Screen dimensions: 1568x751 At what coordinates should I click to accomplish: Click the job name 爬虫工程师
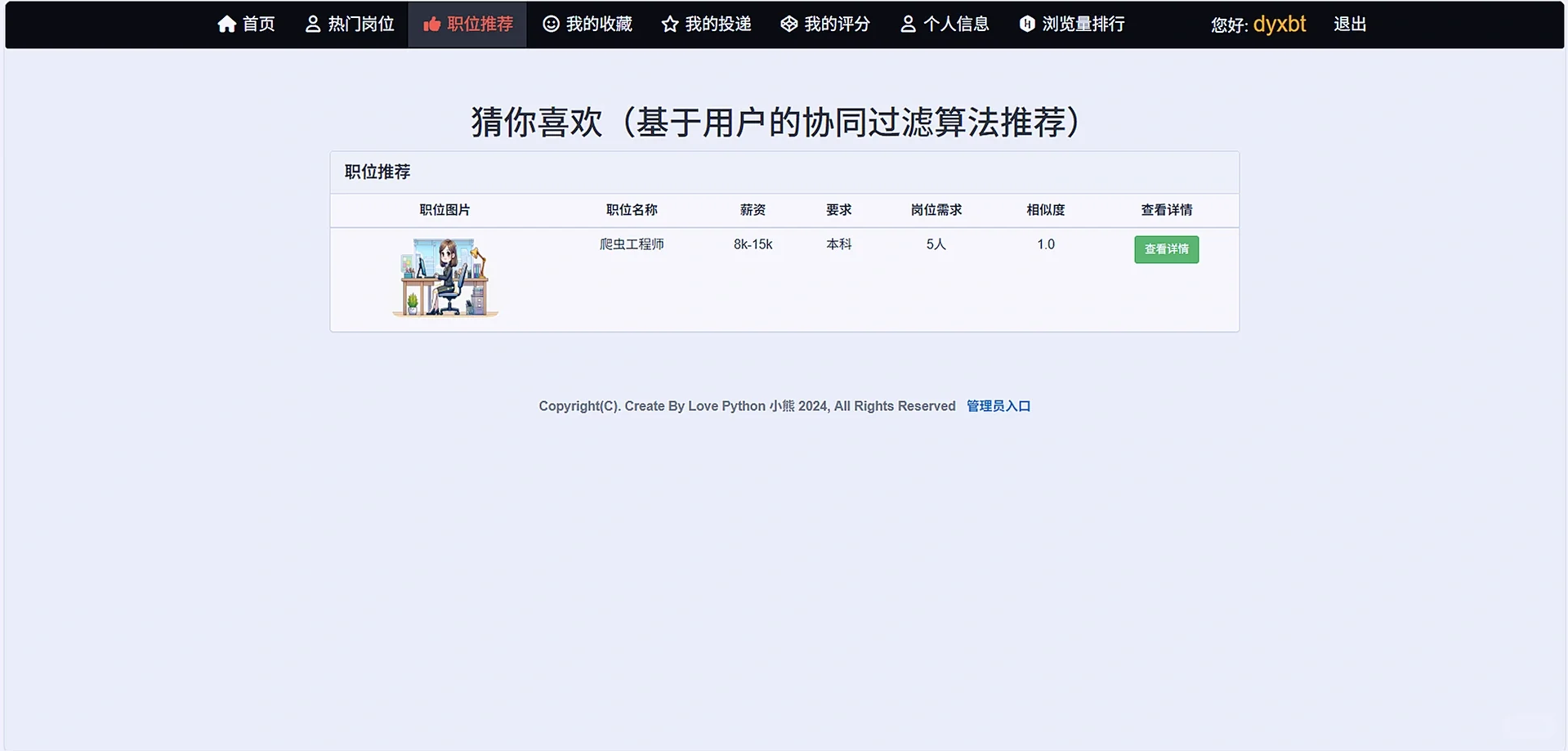click(632, 244)
